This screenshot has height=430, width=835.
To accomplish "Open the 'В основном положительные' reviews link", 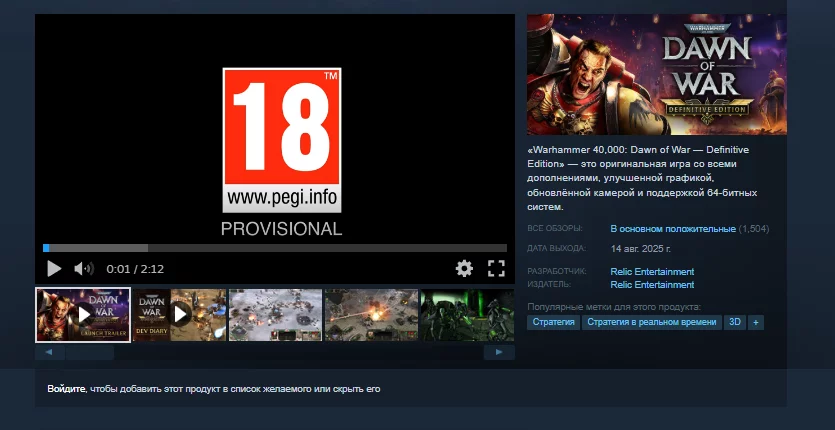I will coord(673,229).
